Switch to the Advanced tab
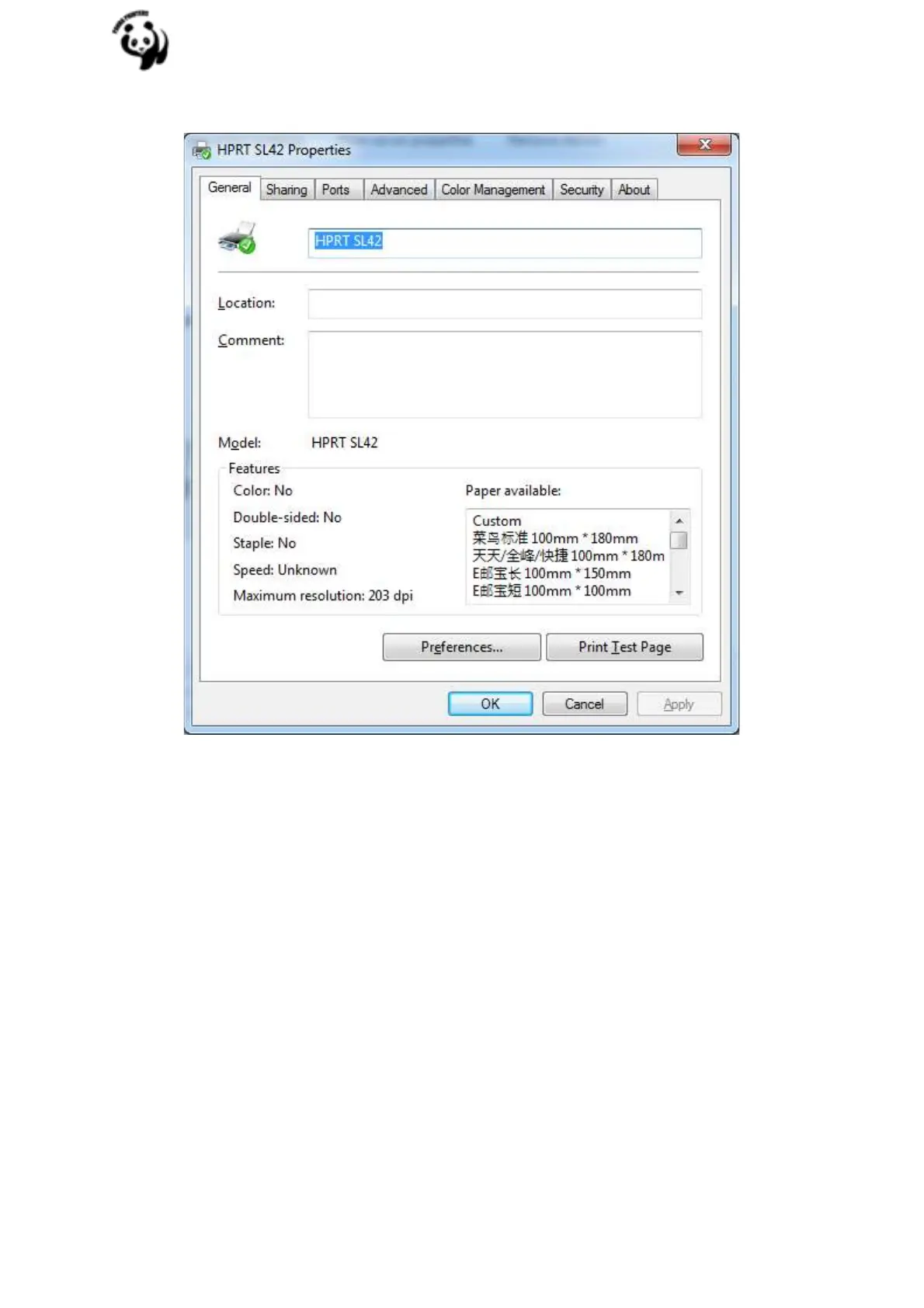The image size is (924, 1308). click(398, 190)
